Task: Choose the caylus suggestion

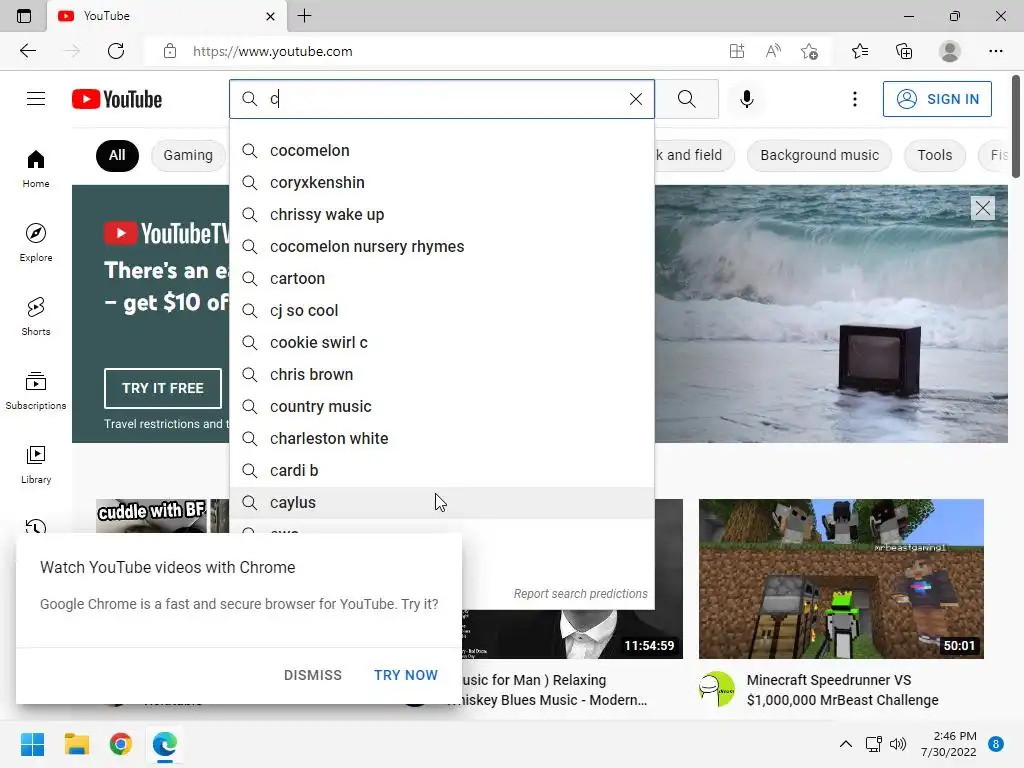Action: click(441, 502)
